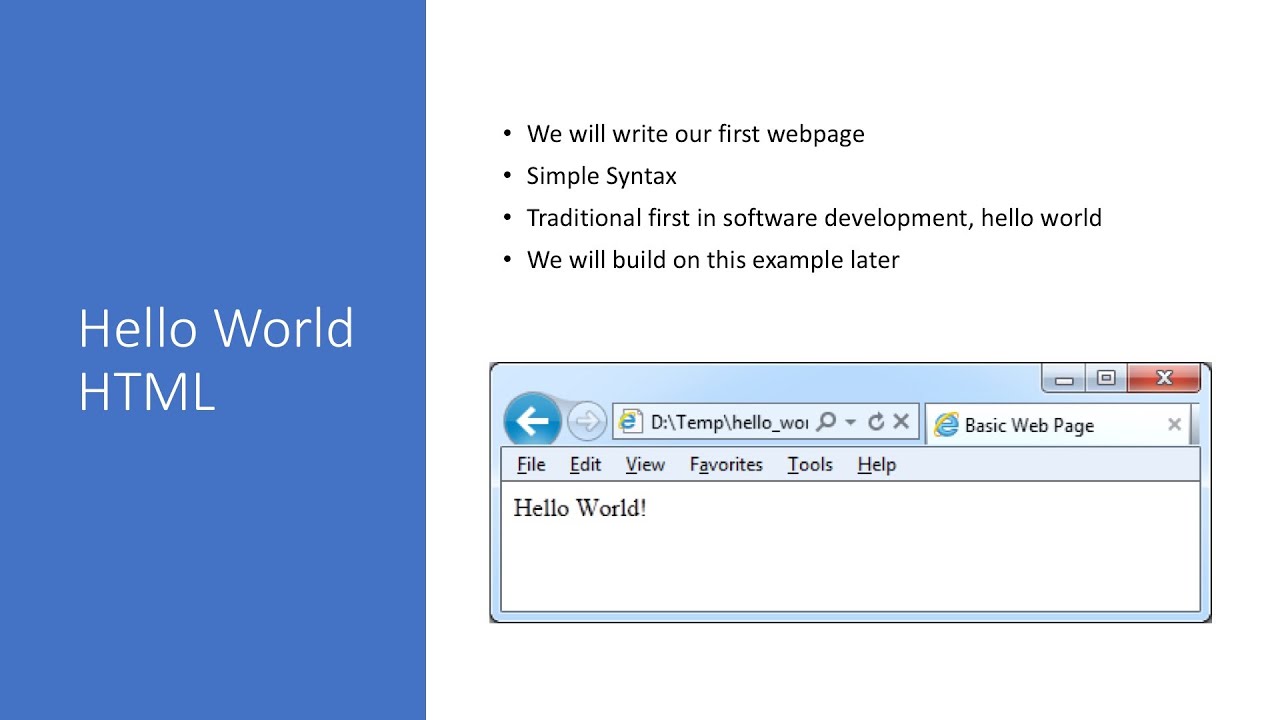Image resolution: width=1280 pixels, height=720 pixels.
Task: Open the Edit menu
Action: click(585, 464)
